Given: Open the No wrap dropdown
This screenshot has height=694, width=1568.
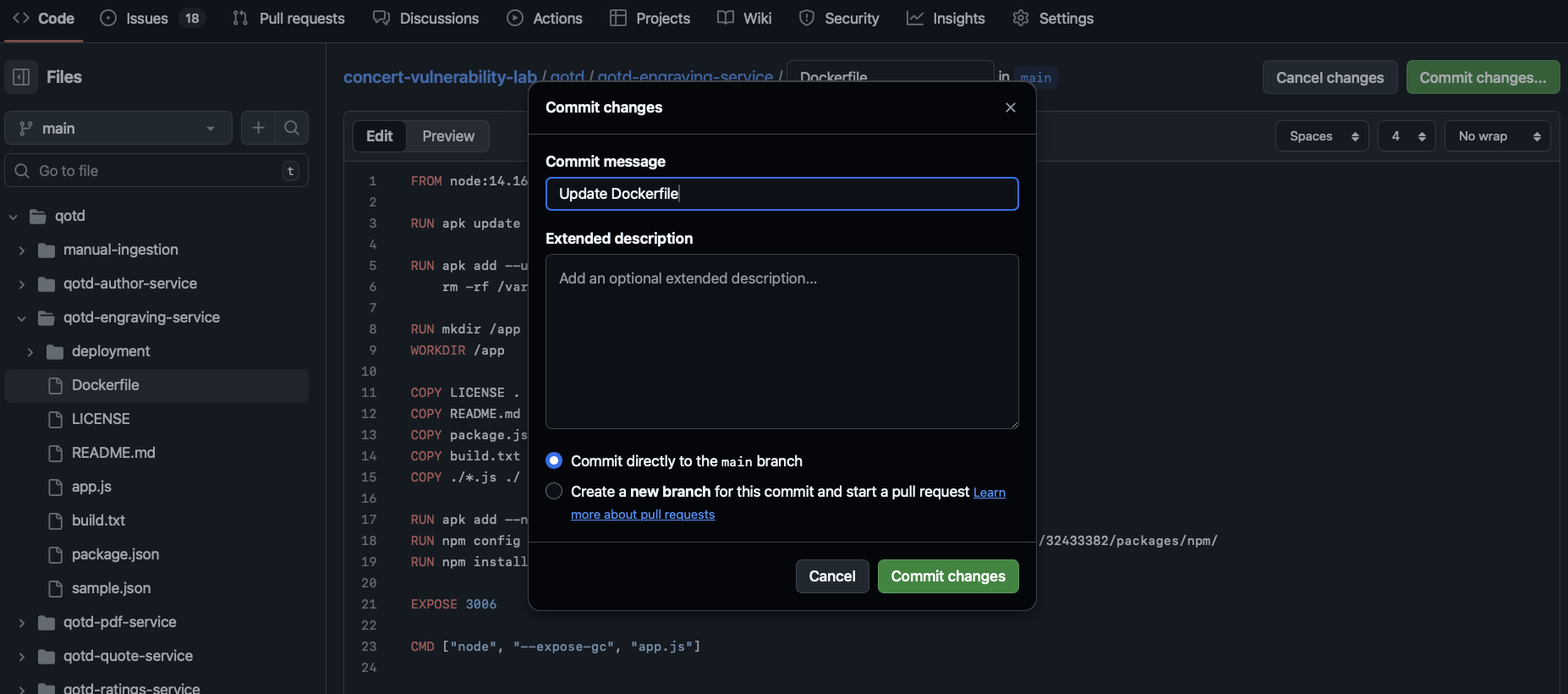Looking at the screenshot, I should tap(1497, 136).
